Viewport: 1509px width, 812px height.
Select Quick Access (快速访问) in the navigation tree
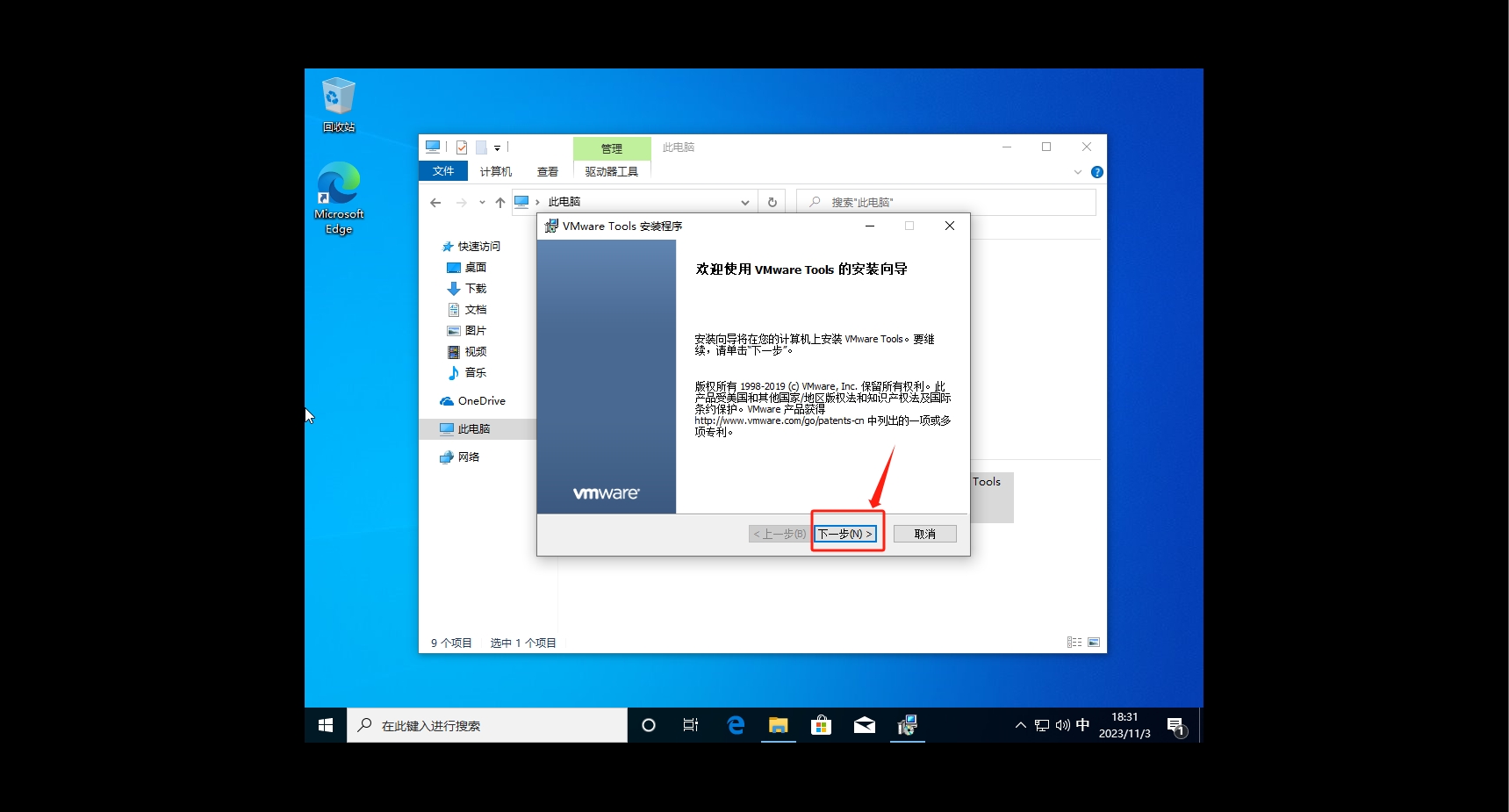click(479, 247)
